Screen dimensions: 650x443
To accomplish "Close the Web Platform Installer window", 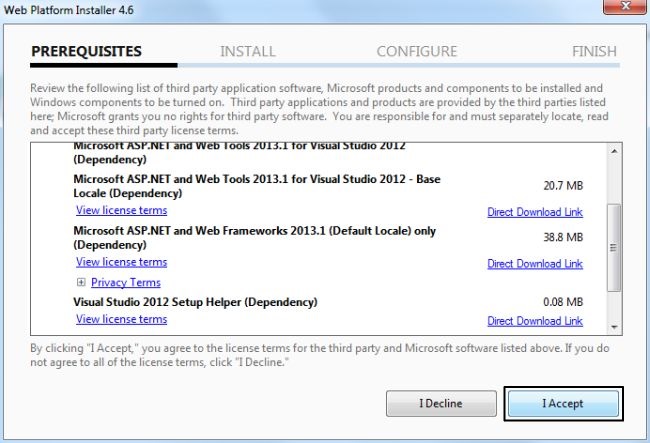I will [x=626, y=6].
